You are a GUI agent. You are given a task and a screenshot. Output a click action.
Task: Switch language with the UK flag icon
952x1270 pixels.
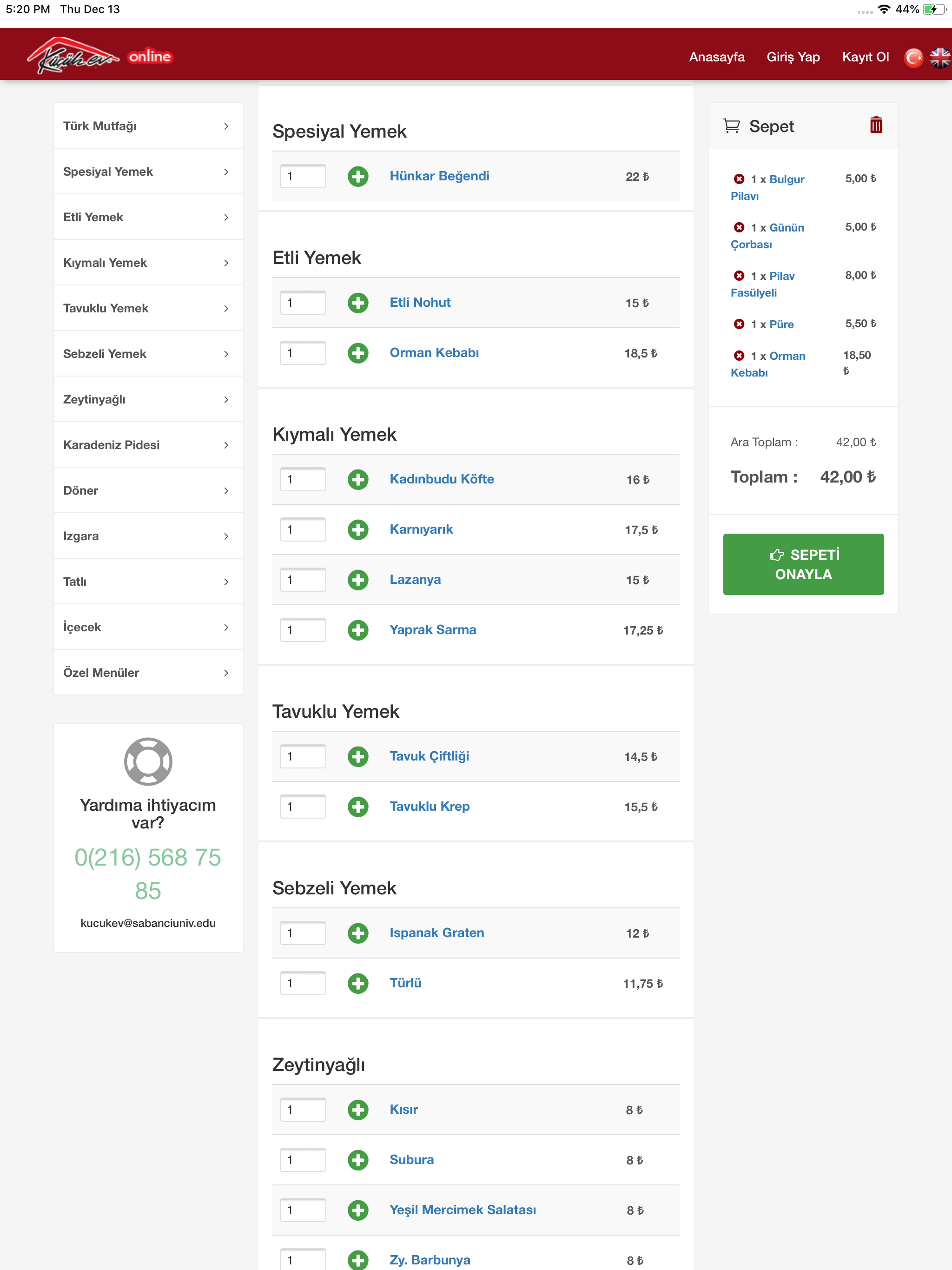[x=940, y=57]
